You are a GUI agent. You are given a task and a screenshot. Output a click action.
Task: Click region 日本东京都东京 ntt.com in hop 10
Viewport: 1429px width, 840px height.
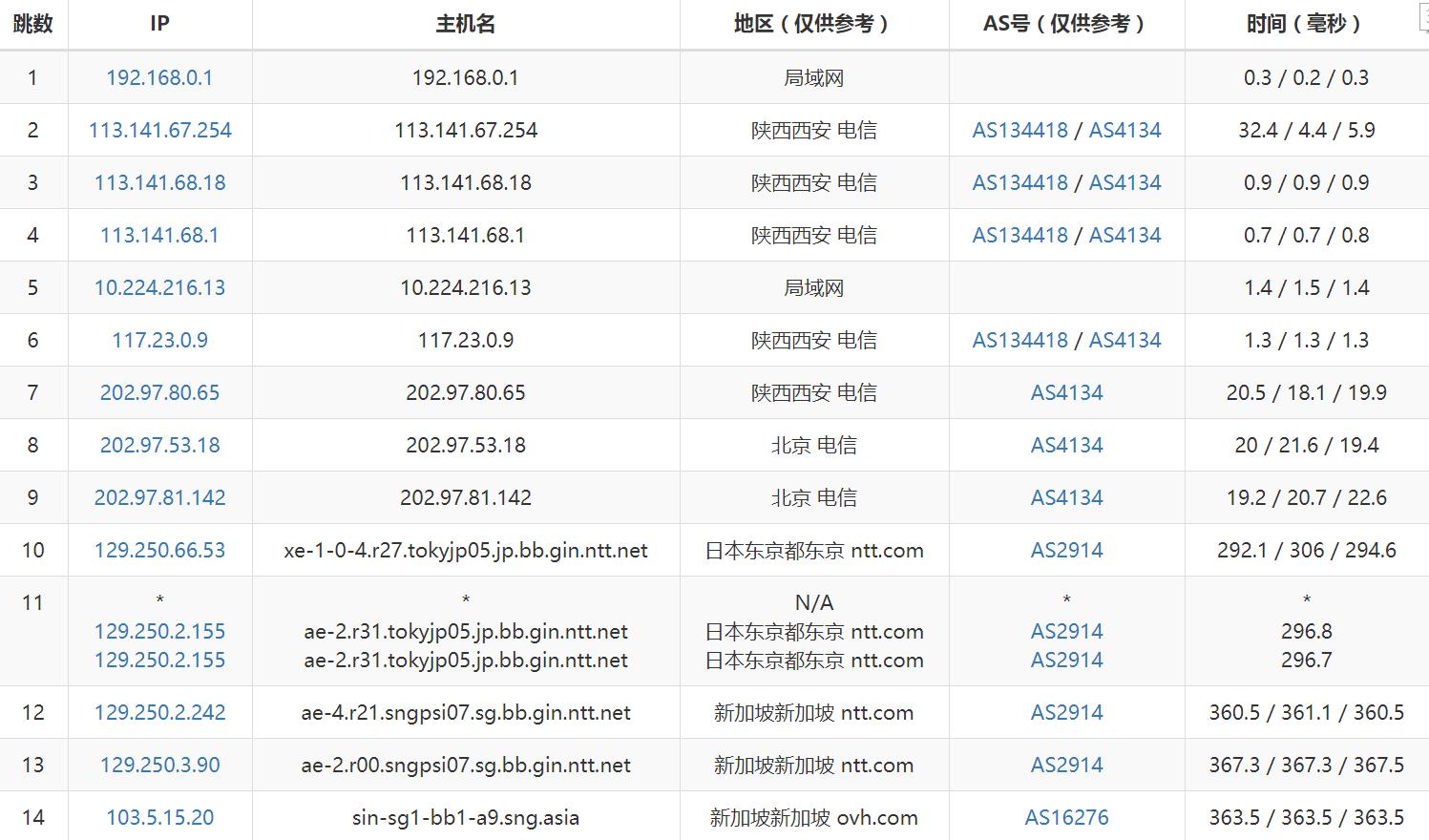pos(814,551)
